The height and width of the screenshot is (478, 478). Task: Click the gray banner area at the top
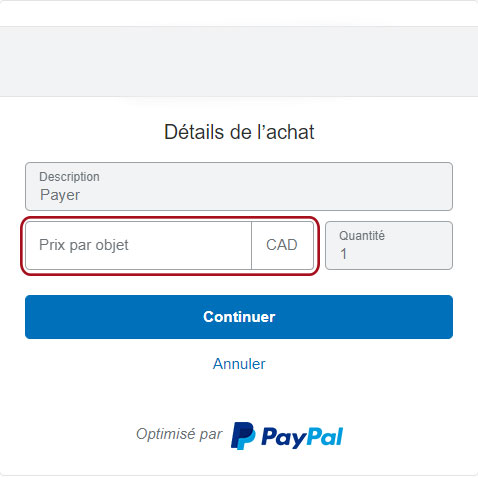coord(239,62)
